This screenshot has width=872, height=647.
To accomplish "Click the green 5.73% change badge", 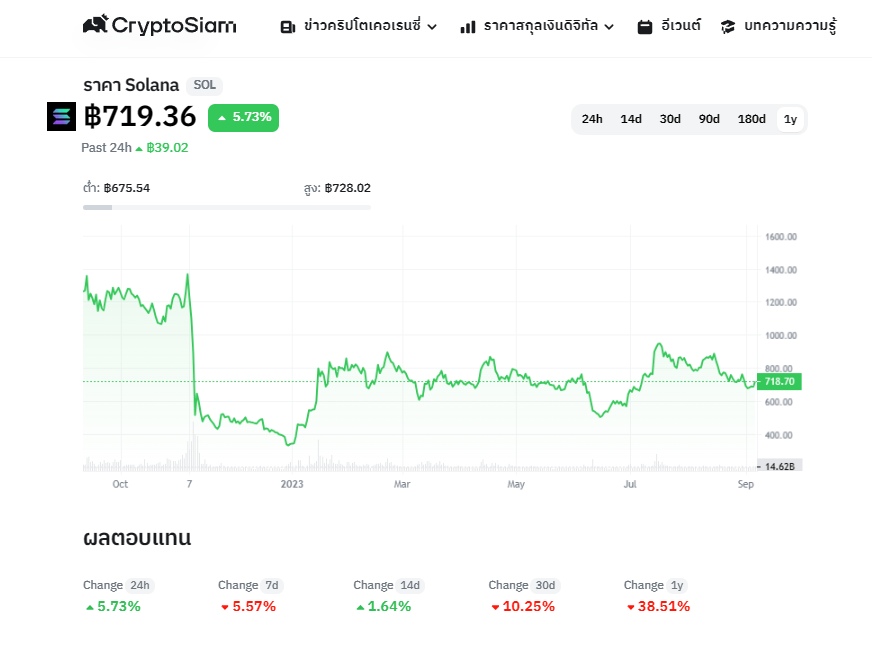I will (x=244, y=117).
